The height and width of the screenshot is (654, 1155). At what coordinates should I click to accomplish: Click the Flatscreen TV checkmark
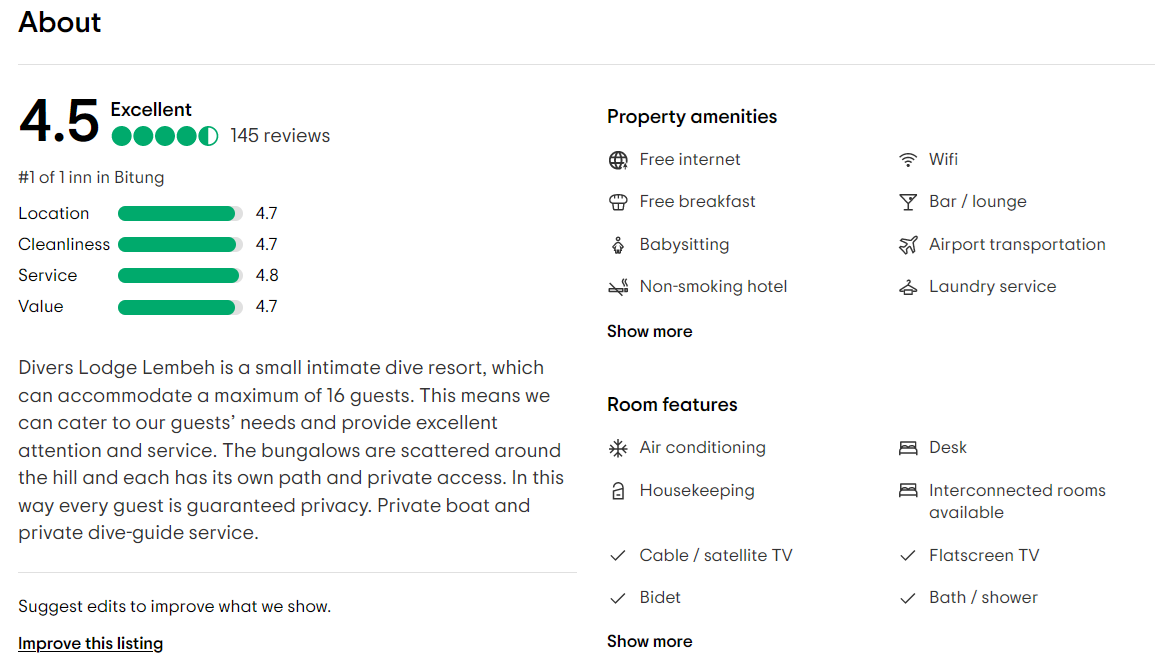pos(908,555)
